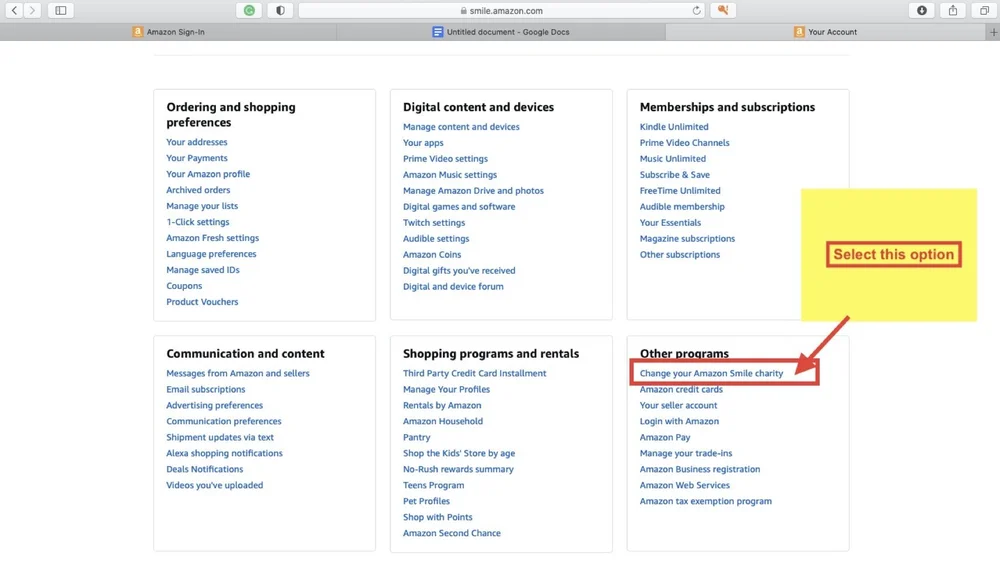
Task: Open Magazine subscriptions
Action: (687, 238)
